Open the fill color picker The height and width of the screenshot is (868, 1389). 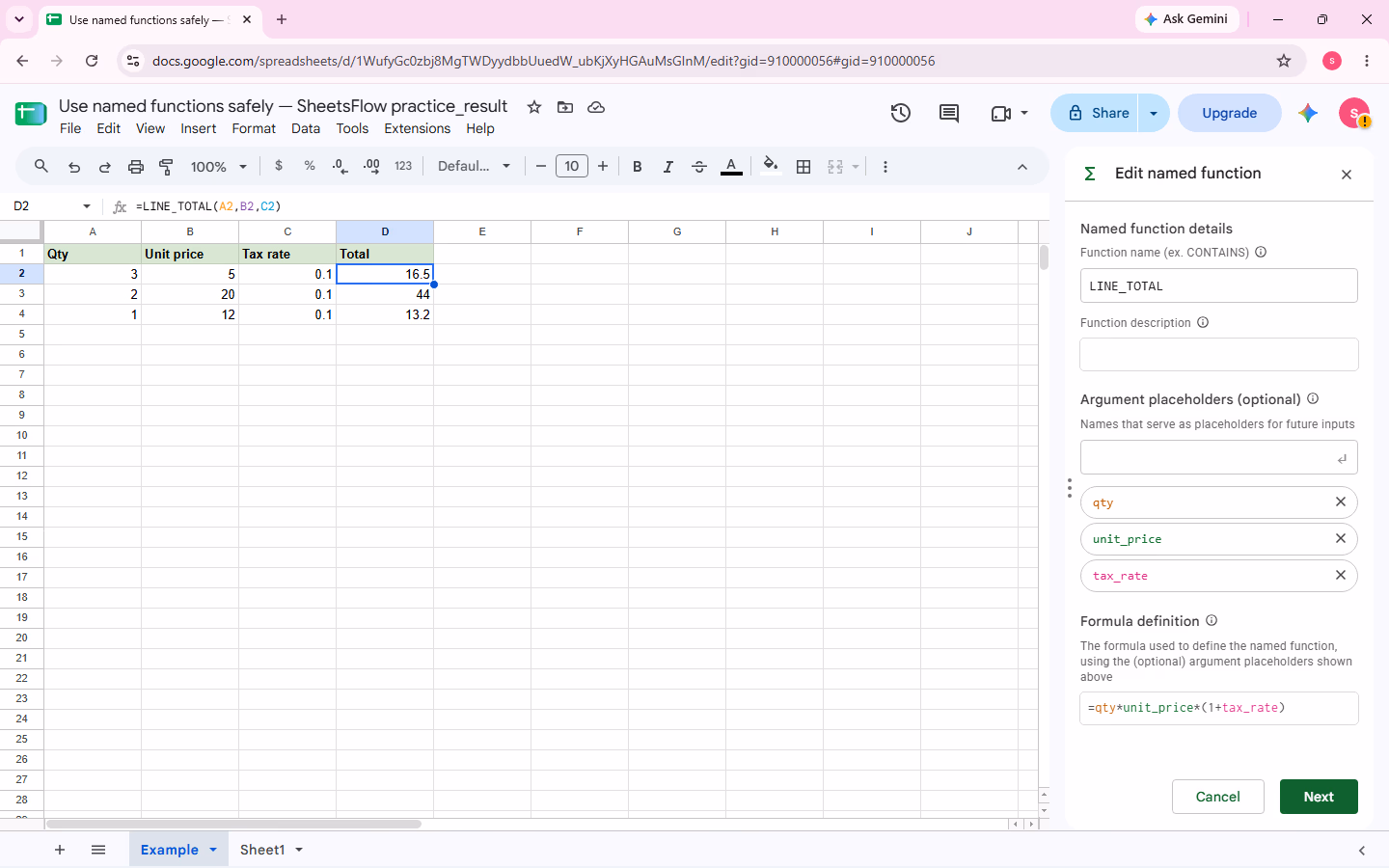(x=770, y=166)
